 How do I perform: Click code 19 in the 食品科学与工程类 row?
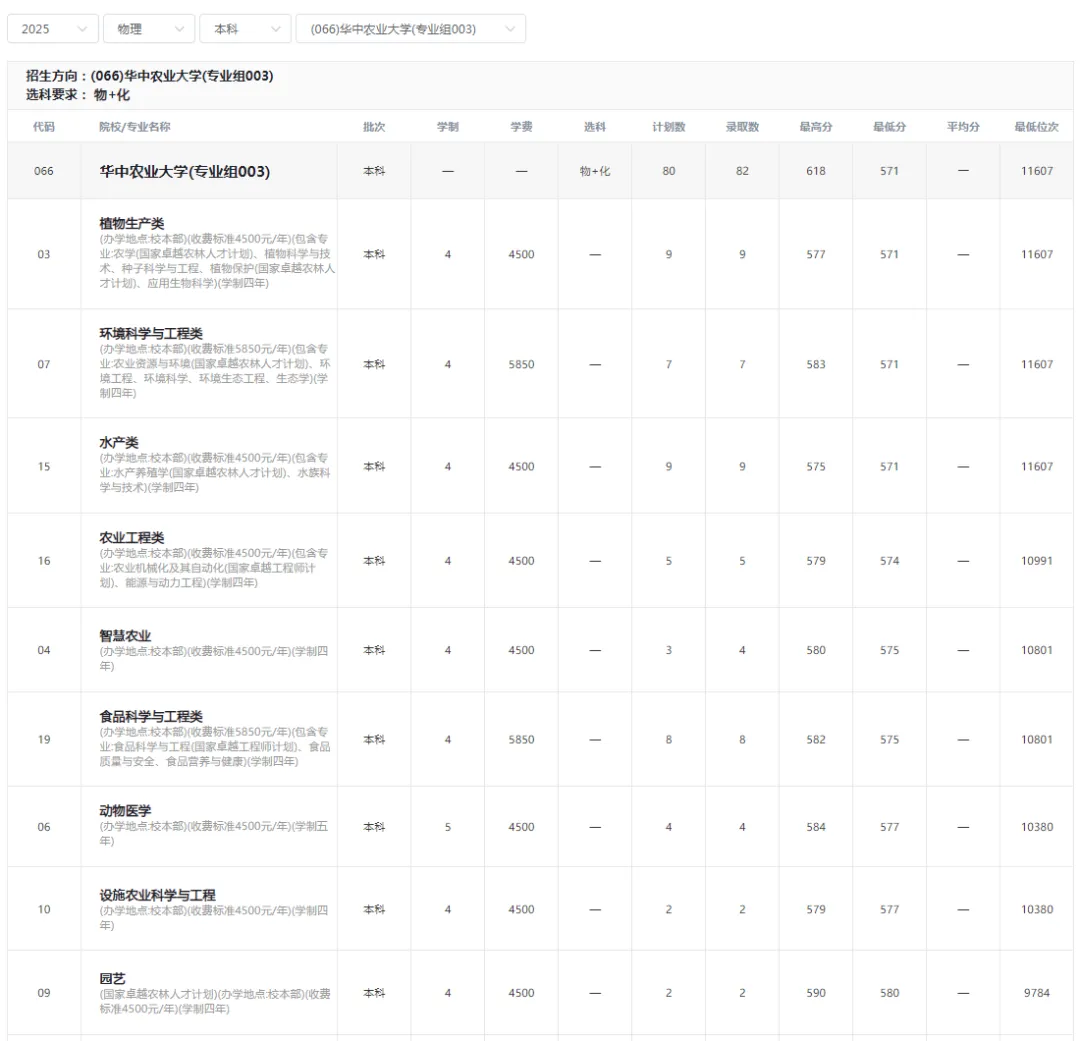click(x=44, y=739)
